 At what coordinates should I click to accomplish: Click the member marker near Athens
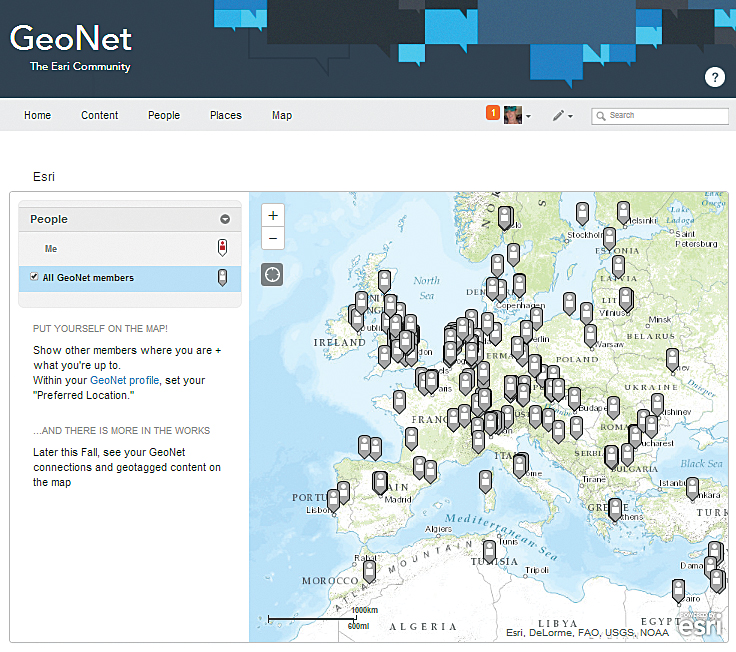[x=615, y=509]
